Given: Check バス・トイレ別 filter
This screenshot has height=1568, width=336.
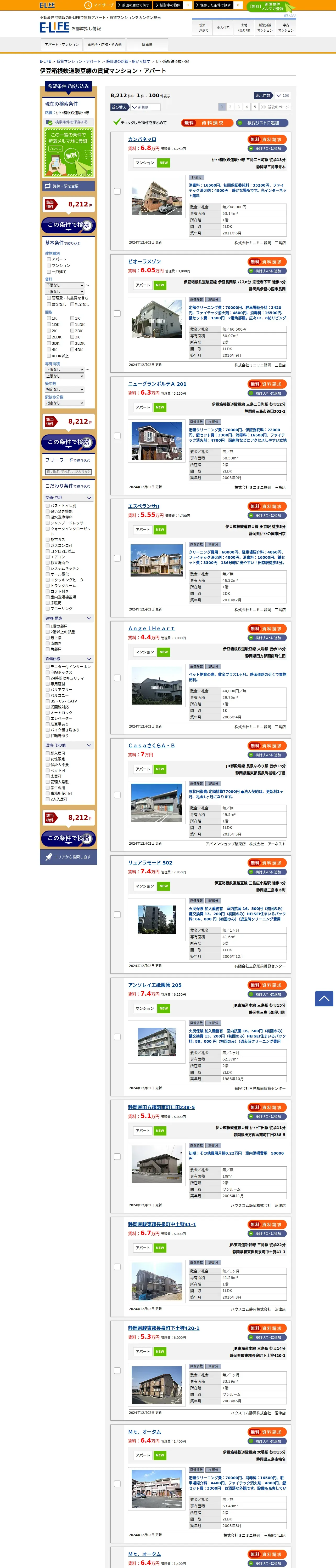Looking at the screenshot, I should (48, 506).
